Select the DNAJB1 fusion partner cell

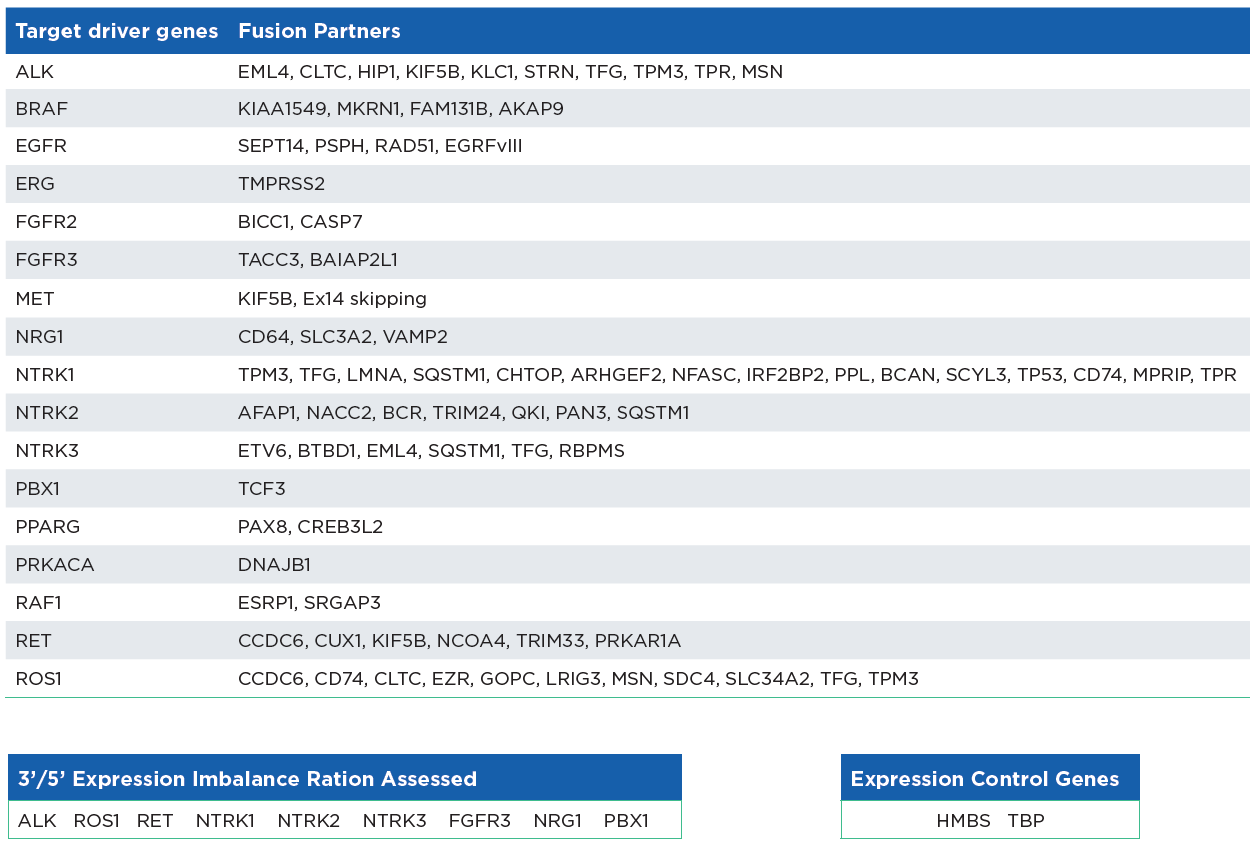[274, 565]
